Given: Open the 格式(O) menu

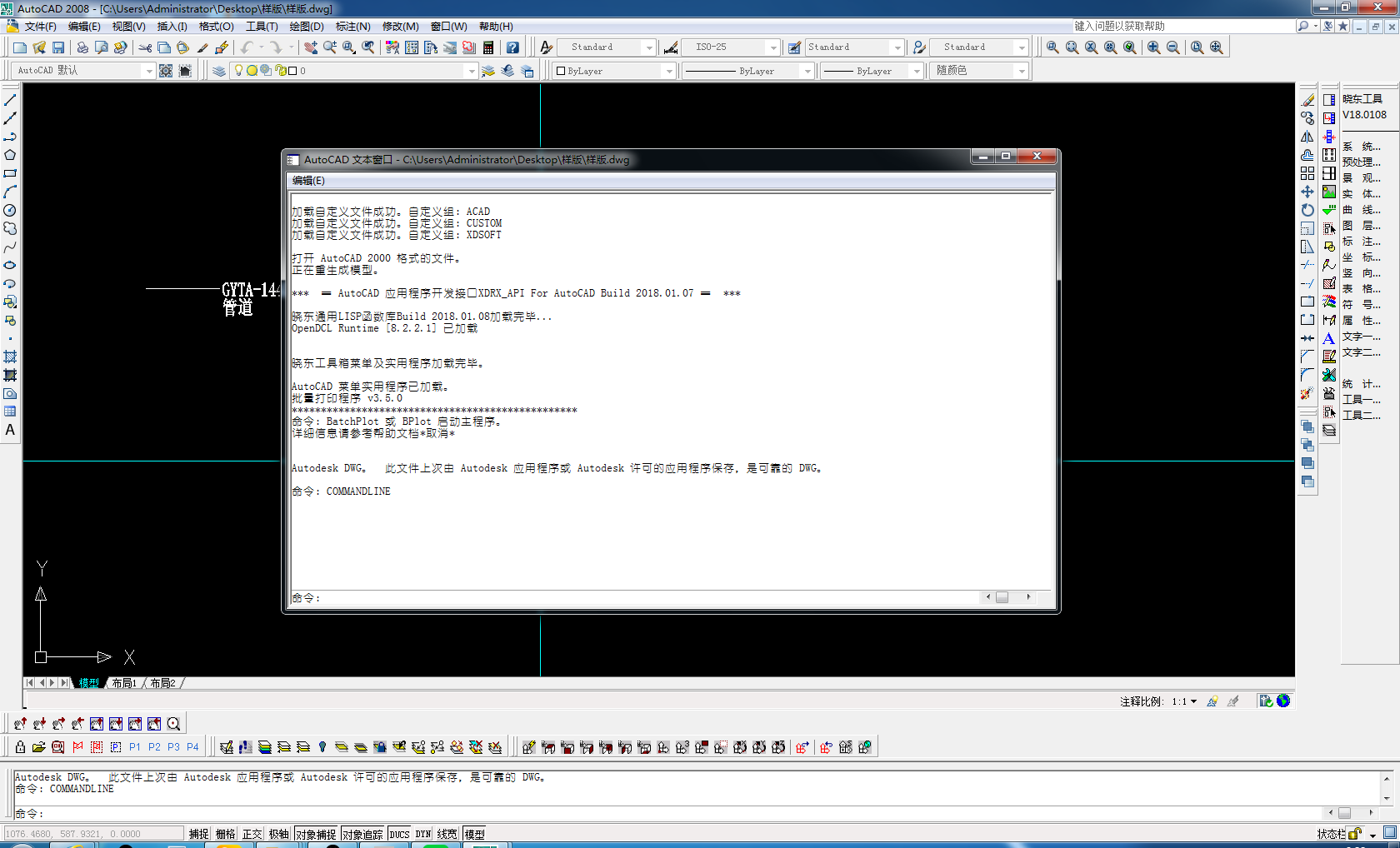Looking at the screenshot, I should 216,27.
